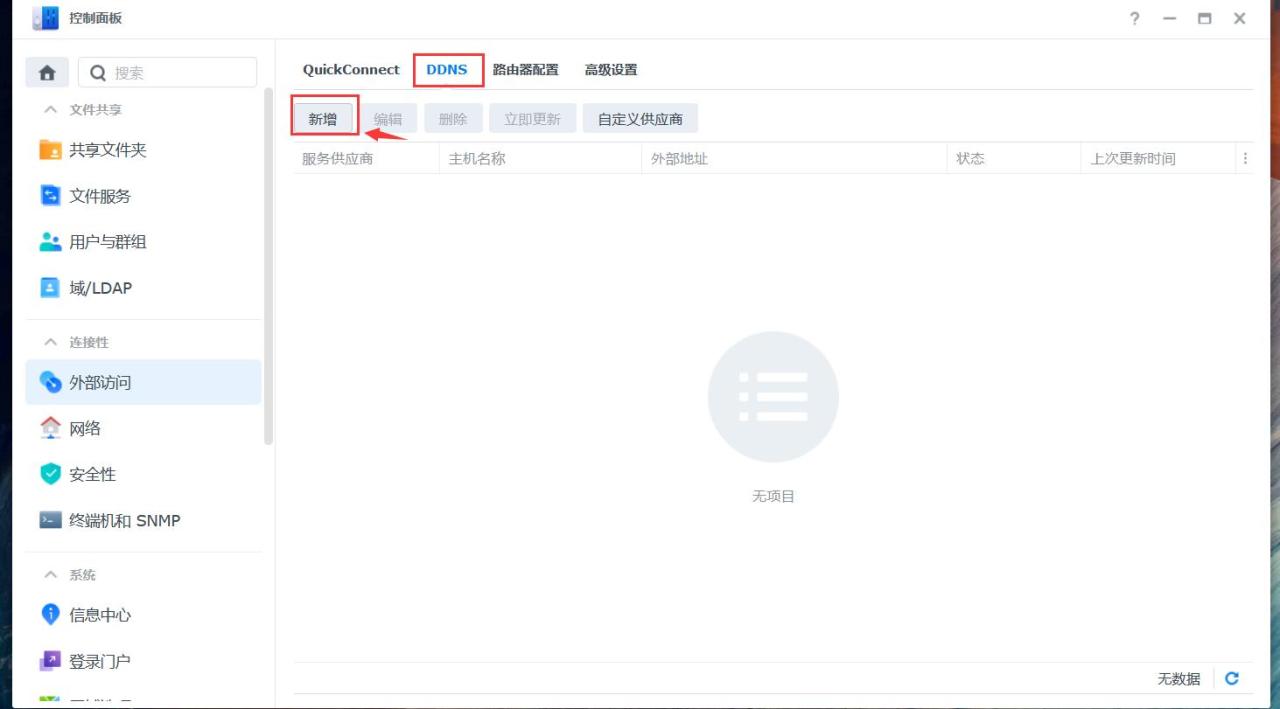Open the Network (网络) house icon

click(50, 428)
